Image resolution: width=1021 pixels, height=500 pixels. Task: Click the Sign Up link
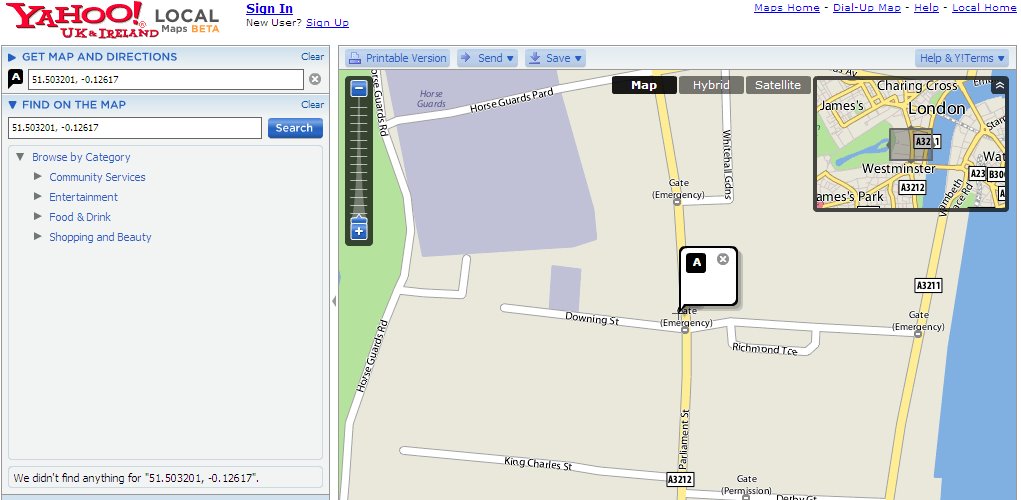point(328,23)
